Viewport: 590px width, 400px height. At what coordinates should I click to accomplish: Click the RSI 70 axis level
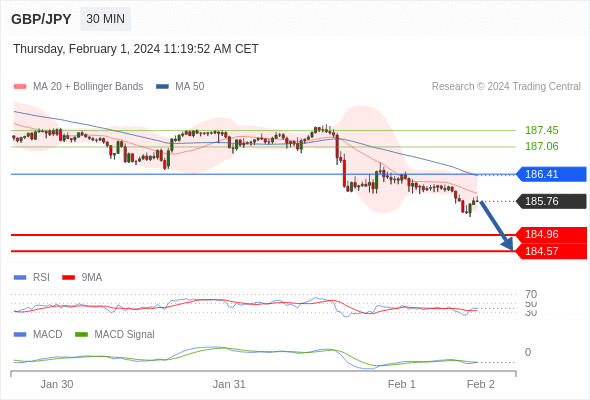[x=531, y=294]
